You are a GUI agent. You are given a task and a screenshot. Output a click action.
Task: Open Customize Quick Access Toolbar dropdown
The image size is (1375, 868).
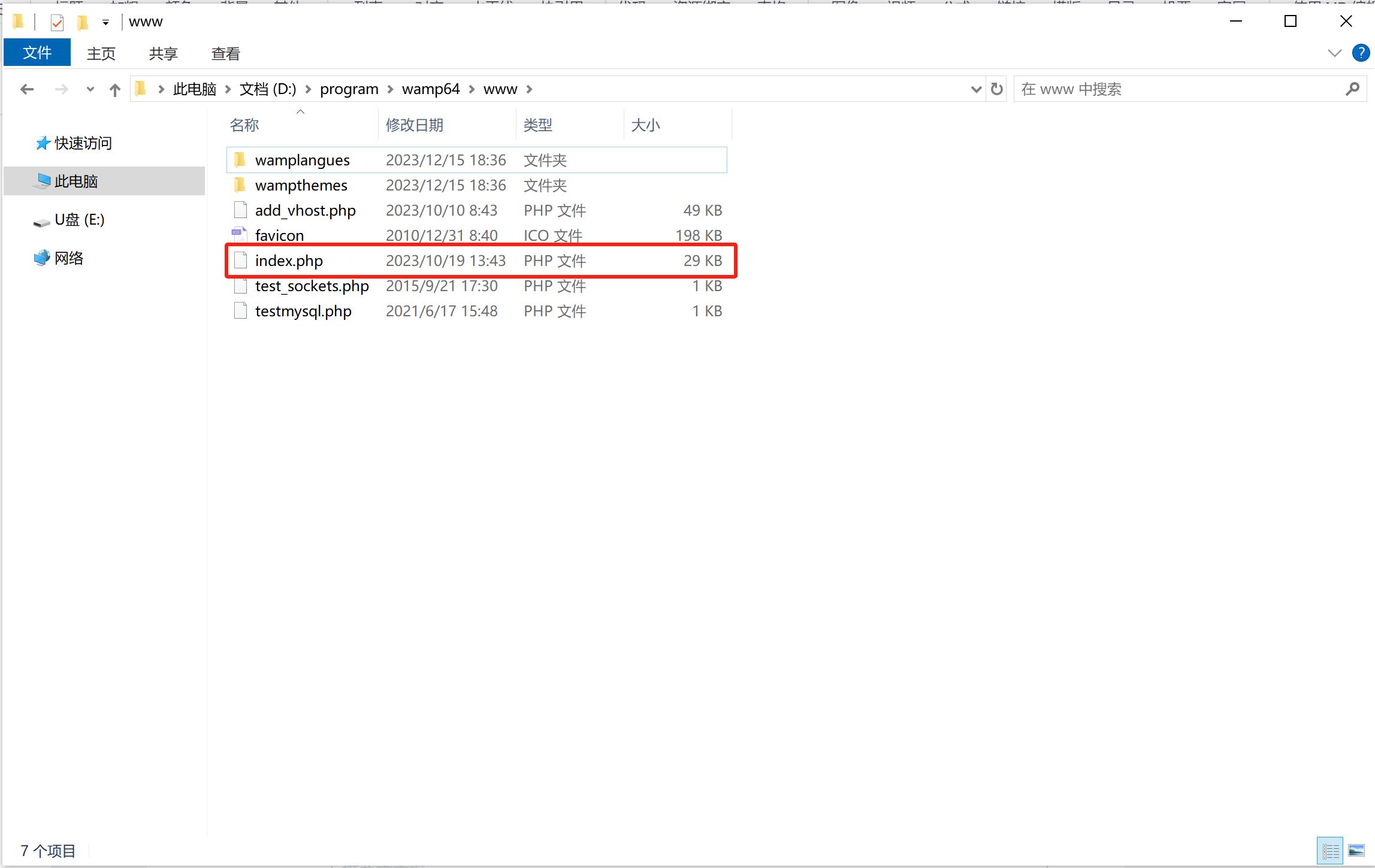coord(105,23)
